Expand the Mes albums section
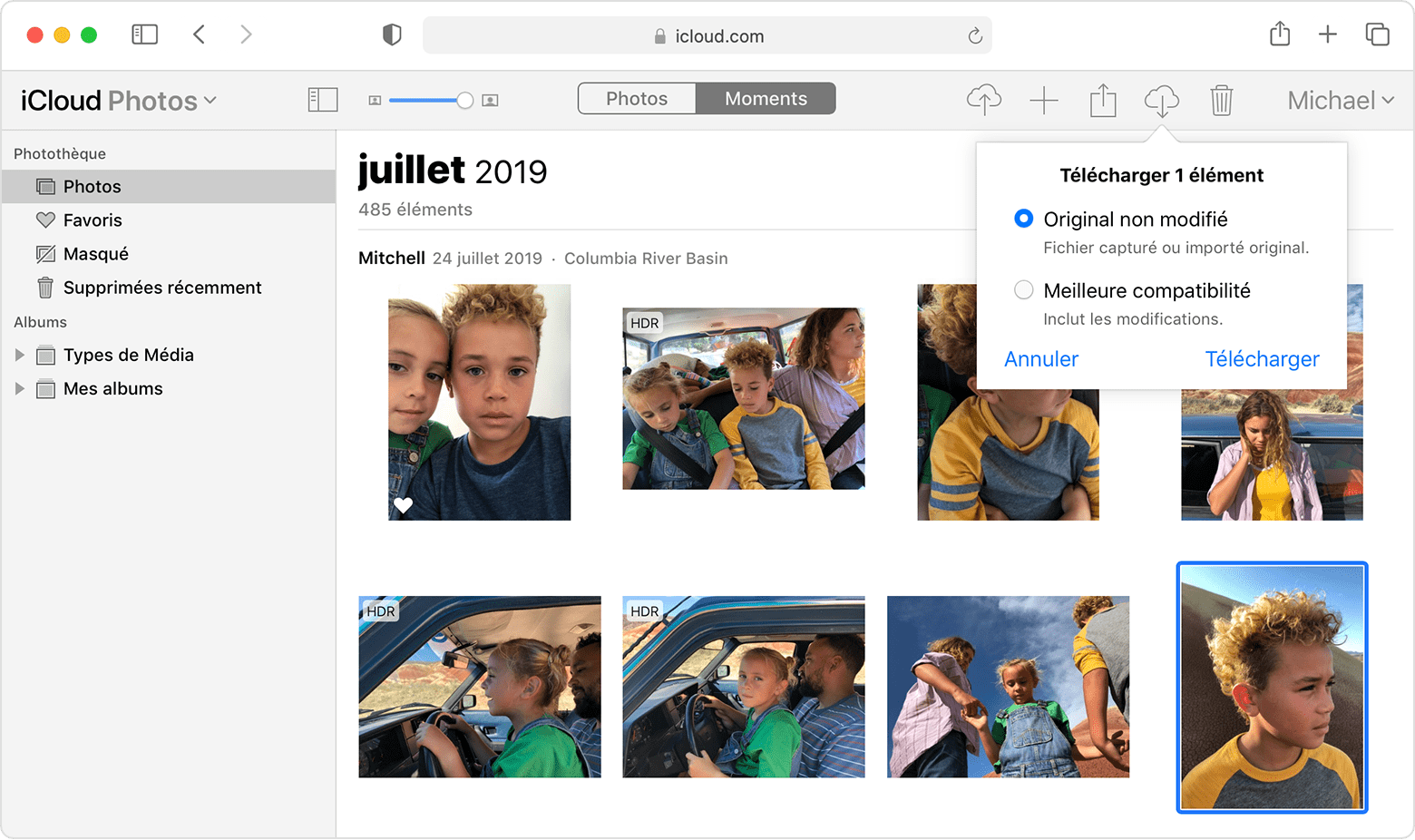Viewport: 1415px width, 840px height. [x=20, y=388]
